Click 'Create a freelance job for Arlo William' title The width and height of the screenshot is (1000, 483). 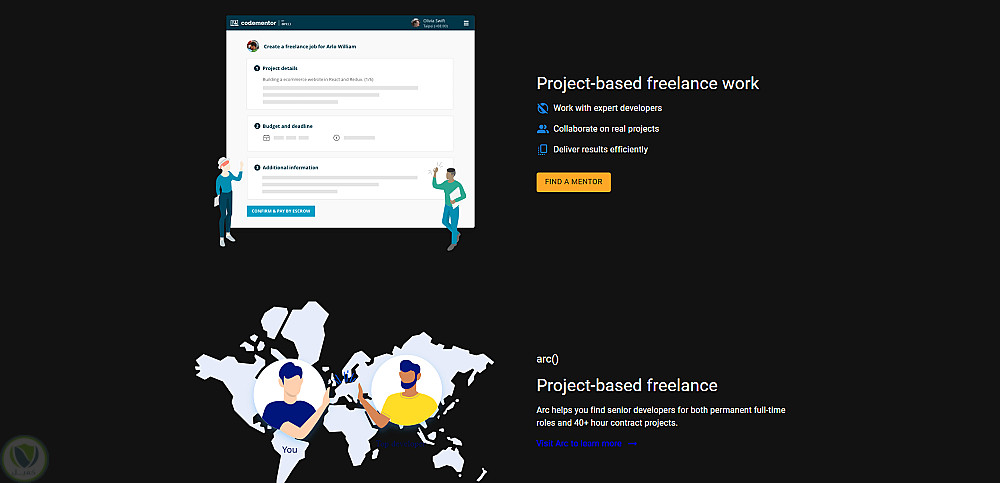pos(310,47)
